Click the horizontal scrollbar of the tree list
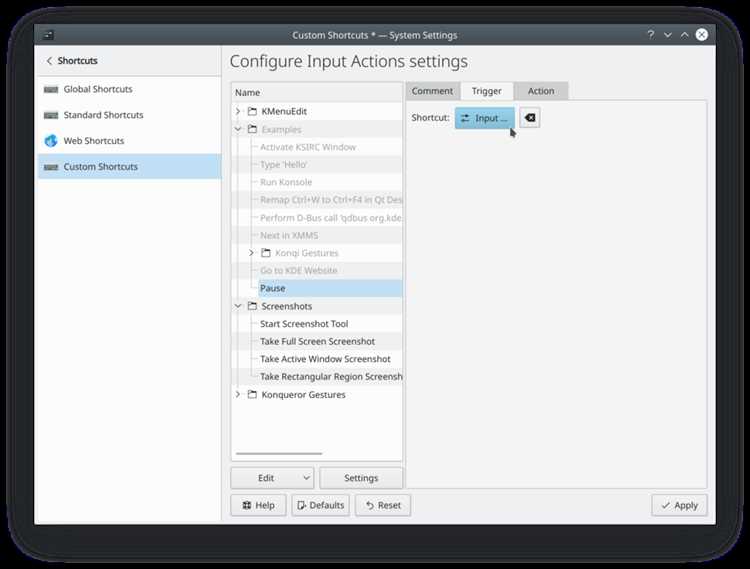750x569 pixels. 279,453
